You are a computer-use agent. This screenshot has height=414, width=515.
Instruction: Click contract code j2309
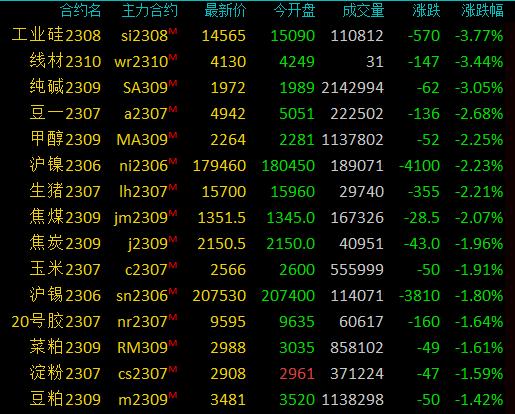tap(148, 244)
